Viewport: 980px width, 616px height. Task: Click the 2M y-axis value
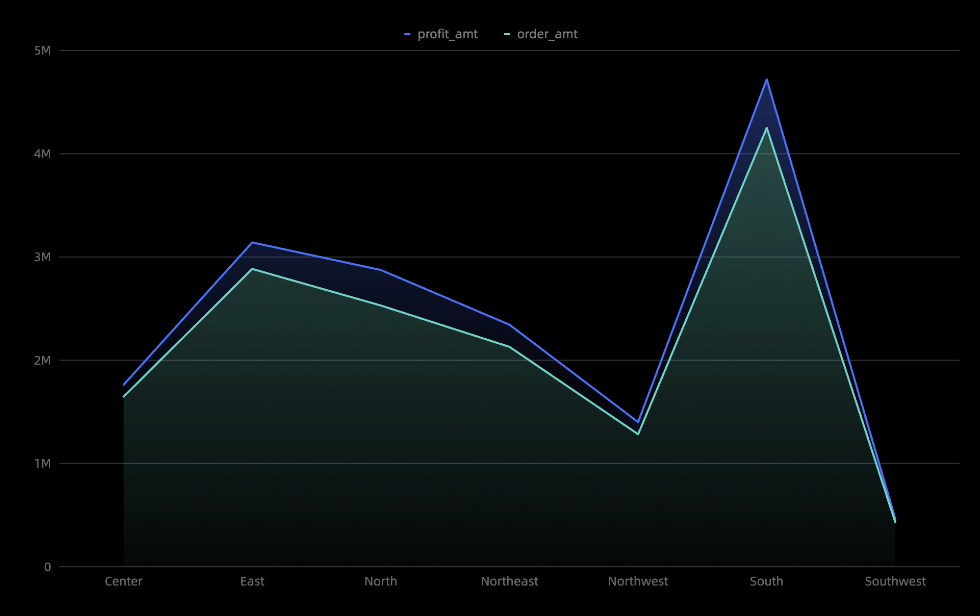[42, 360]
